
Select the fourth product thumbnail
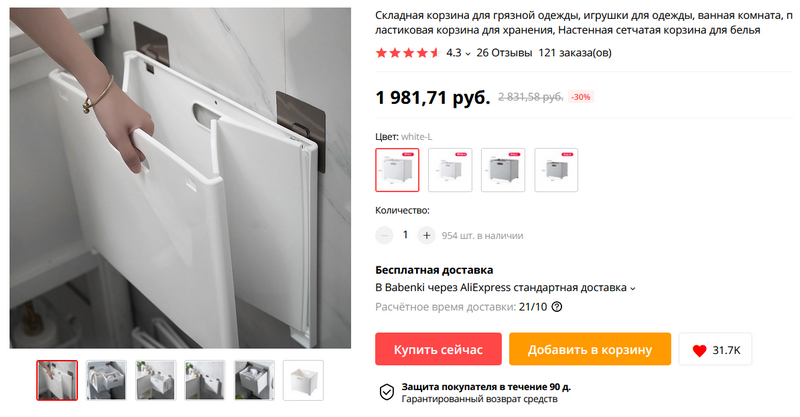[205, 380]
